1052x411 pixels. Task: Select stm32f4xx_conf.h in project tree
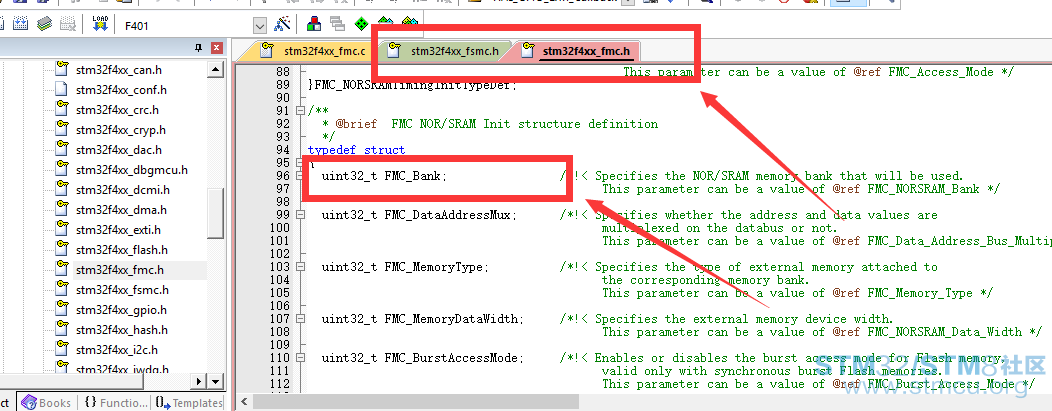pyautogui.click(x=121, y=90)
